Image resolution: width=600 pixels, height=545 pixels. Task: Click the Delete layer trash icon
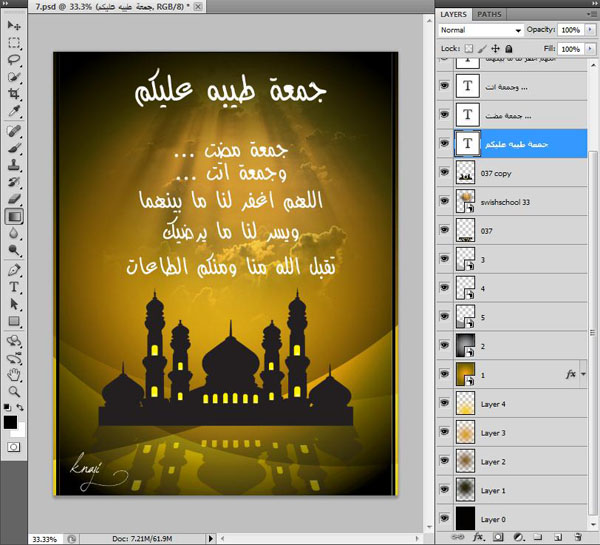577,537
